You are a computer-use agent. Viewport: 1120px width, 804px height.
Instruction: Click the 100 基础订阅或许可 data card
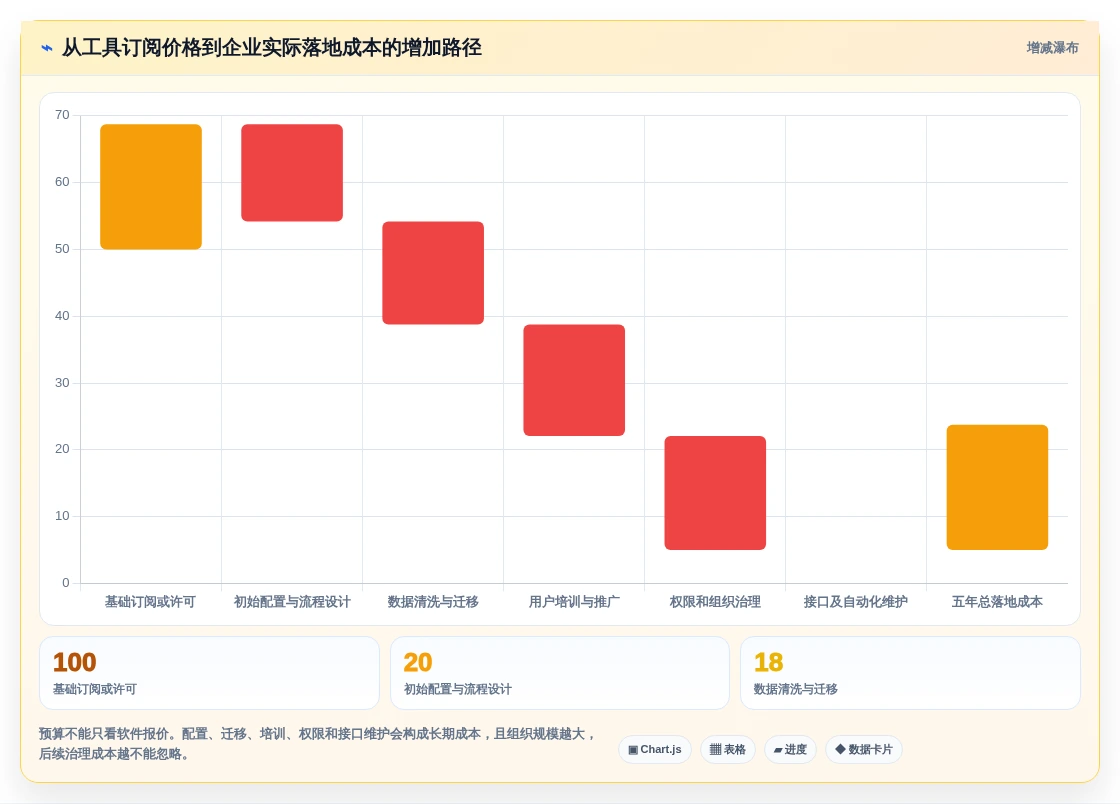click(209, 673)
